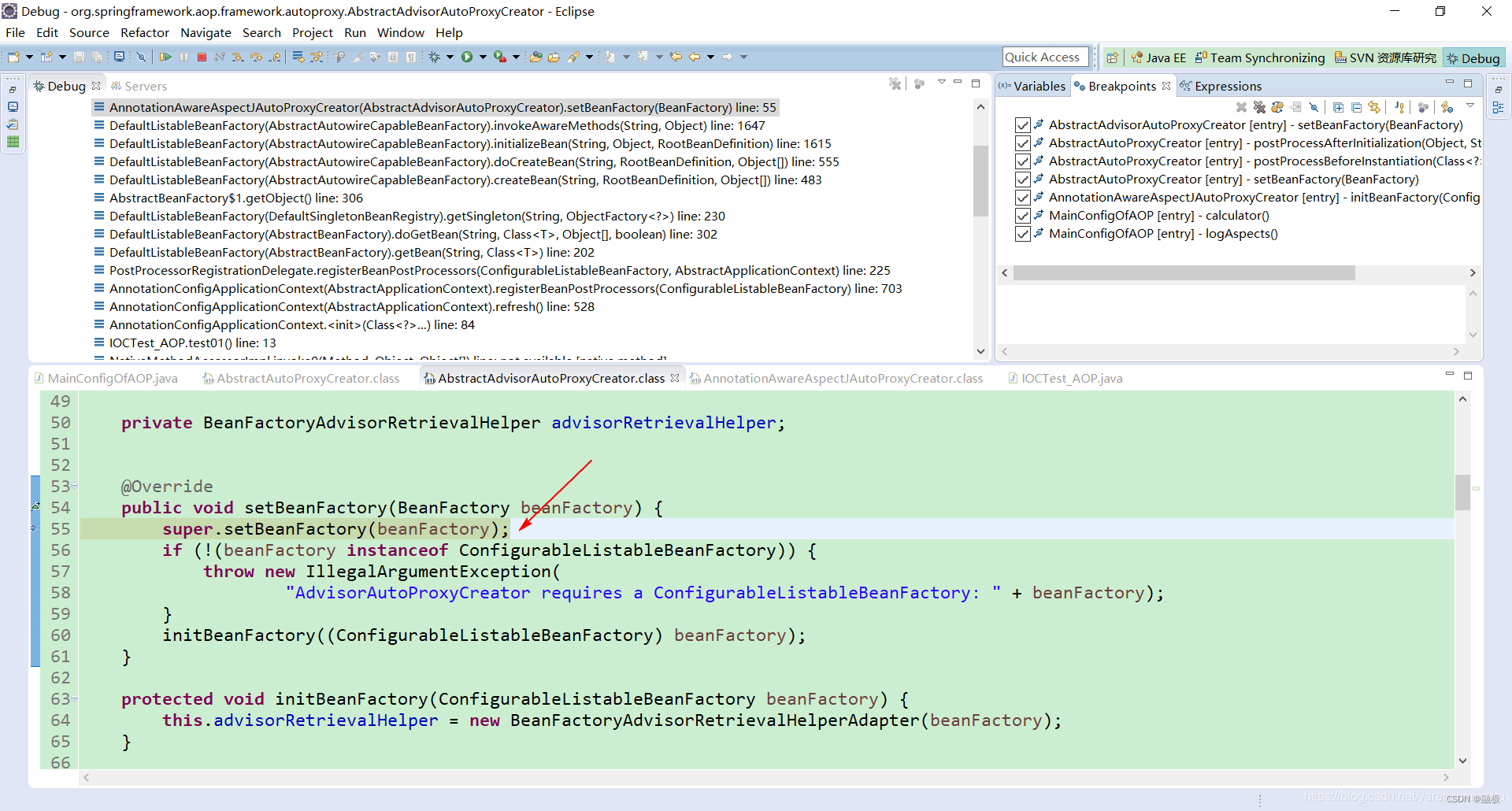Click the Step Over icon
Screen dimensions: 1512x811
click(x=256, y=57)
